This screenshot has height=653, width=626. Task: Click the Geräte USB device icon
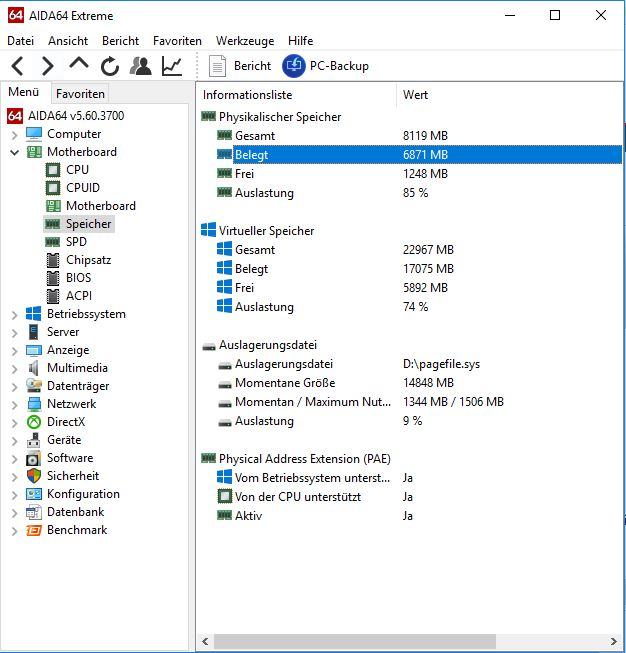click(34, 440)
